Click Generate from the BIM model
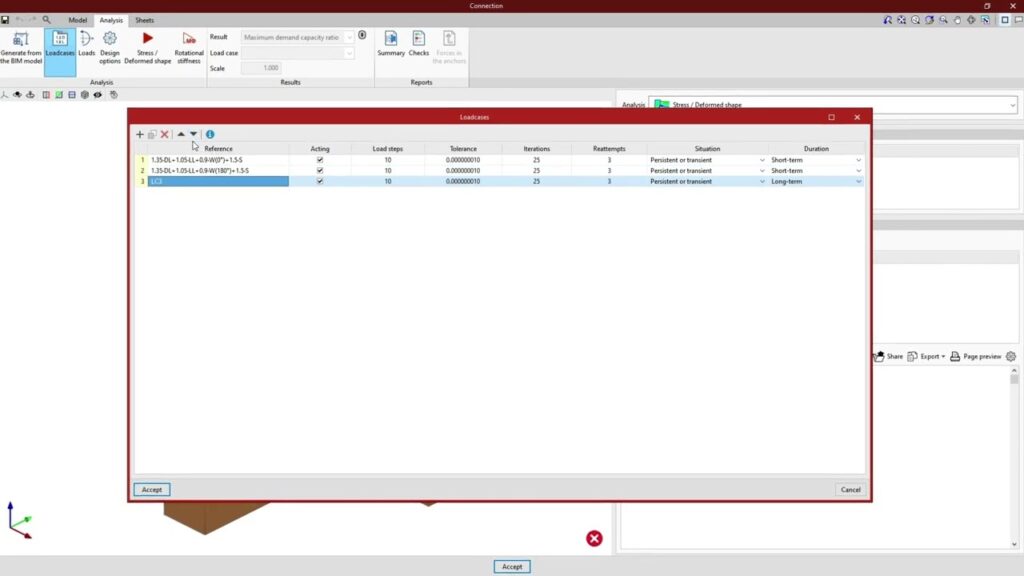 (x=21, y=48)
